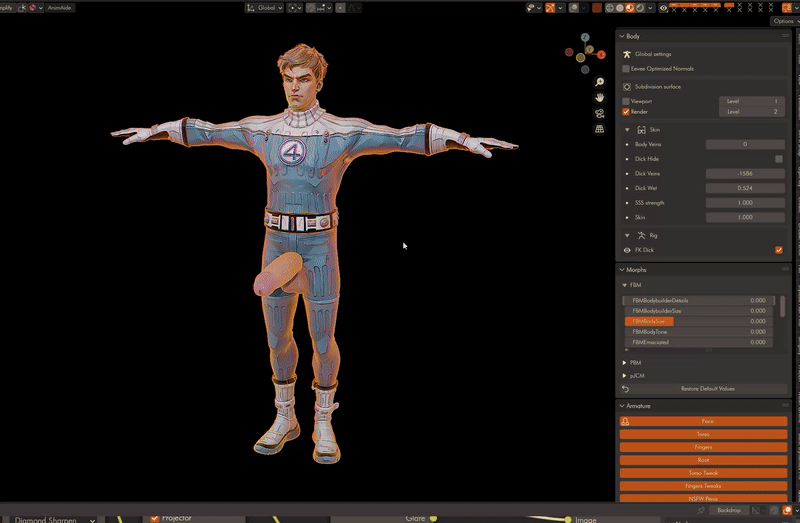The height and width of the screenshot is (523, 800).
Task: Click the Fingers armature layer button
Action: click(704, 447)
